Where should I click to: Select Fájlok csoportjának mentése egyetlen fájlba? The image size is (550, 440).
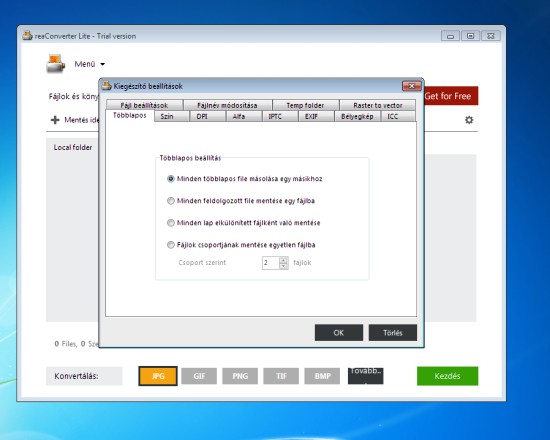(170, 245)
